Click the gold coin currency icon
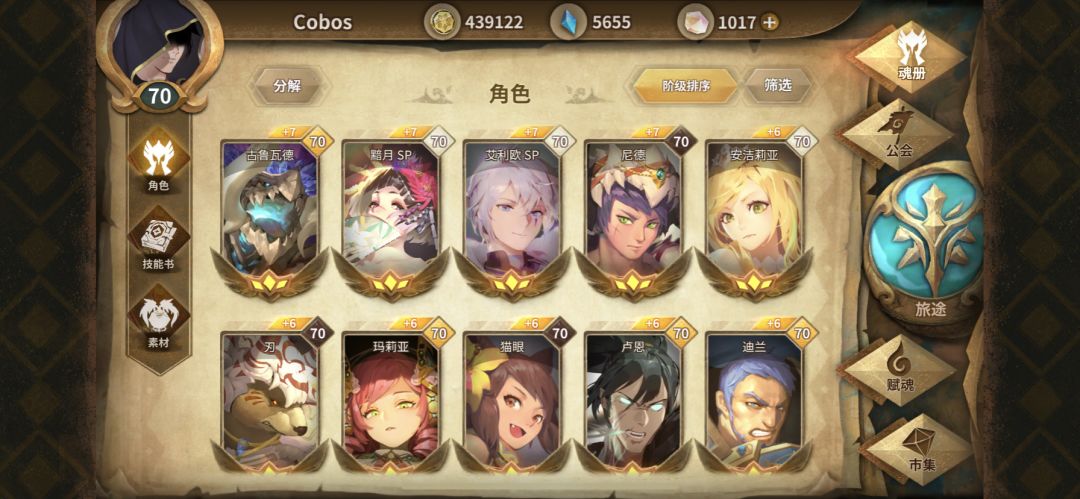This screenshot has width=1080, height=499. point(442,22)
